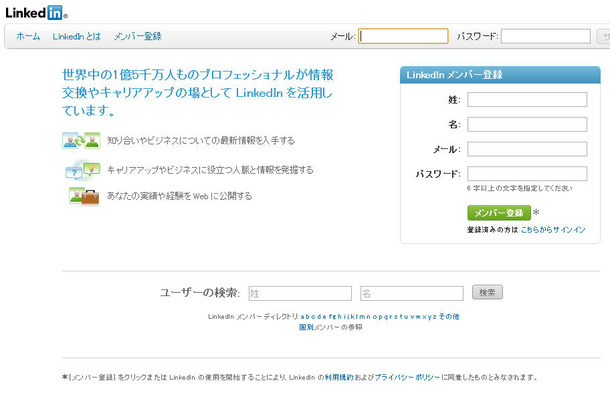The width and height of the screenshot is (610, 400).
Task: Open the 国別 members link
Action: tap(306, 327)
